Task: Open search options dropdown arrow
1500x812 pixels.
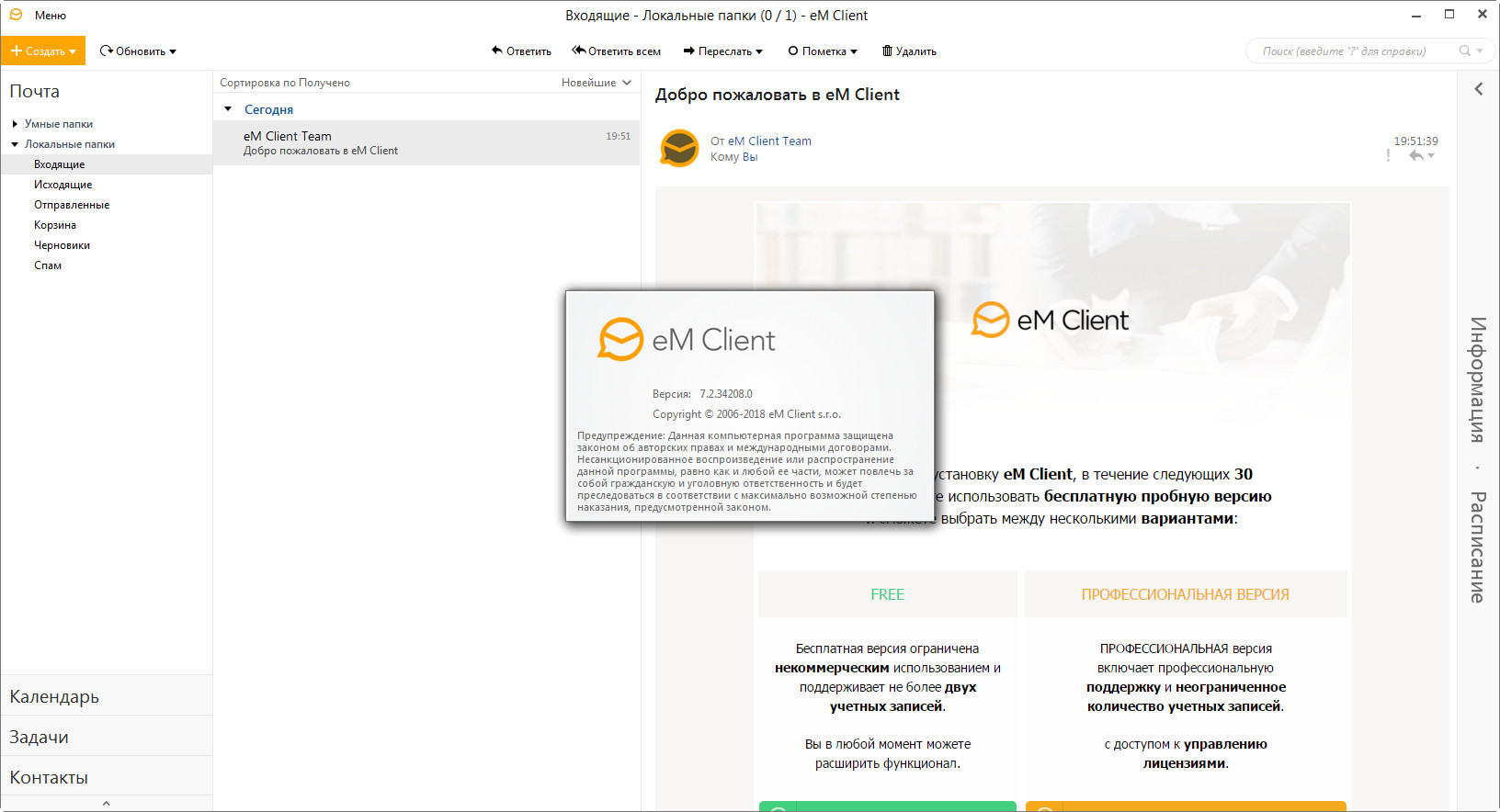Action: click(1481, 51)
